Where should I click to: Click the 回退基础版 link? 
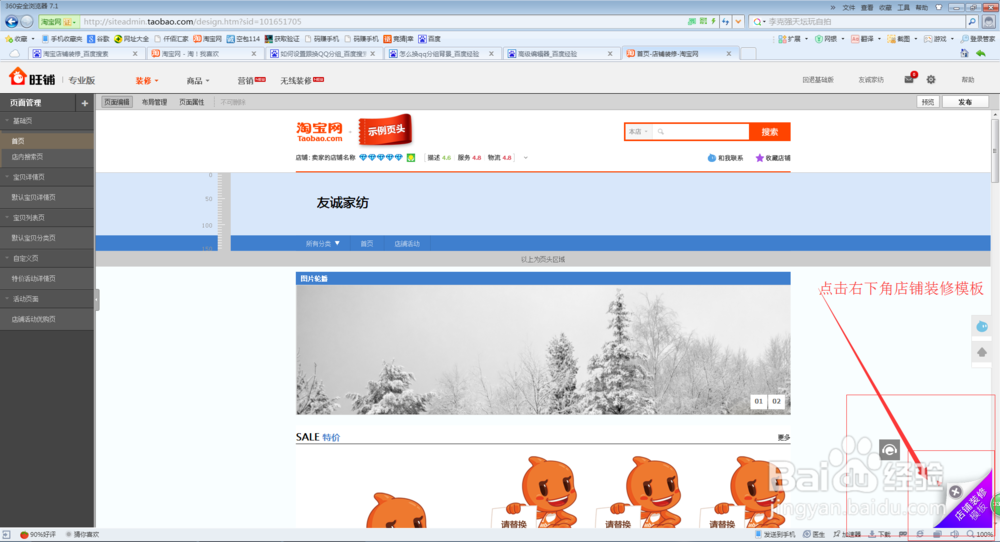point(818,80)
